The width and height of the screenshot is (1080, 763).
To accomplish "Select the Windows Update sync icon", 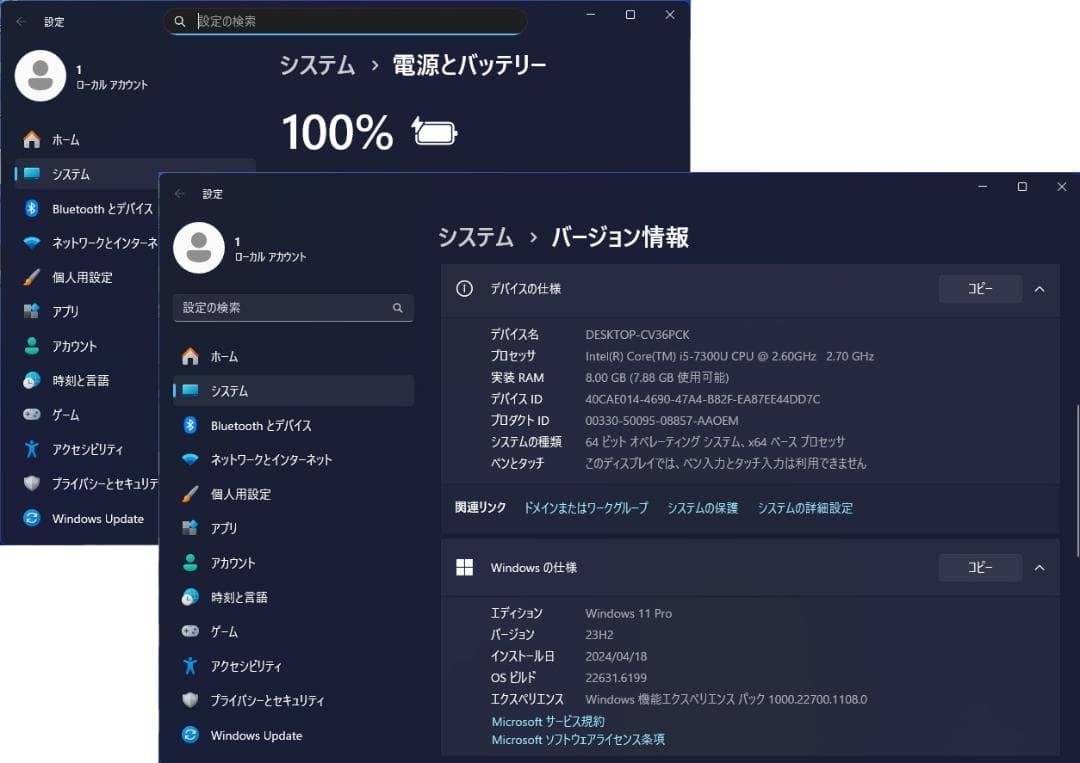I will (191, 735).
